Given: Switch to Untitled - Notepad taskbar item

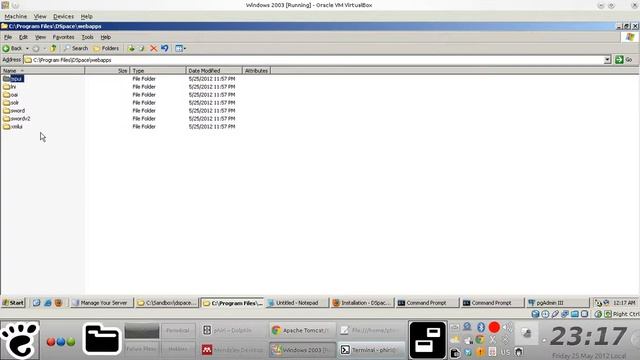Looking at the screenshot, I should tap(297, 303).
